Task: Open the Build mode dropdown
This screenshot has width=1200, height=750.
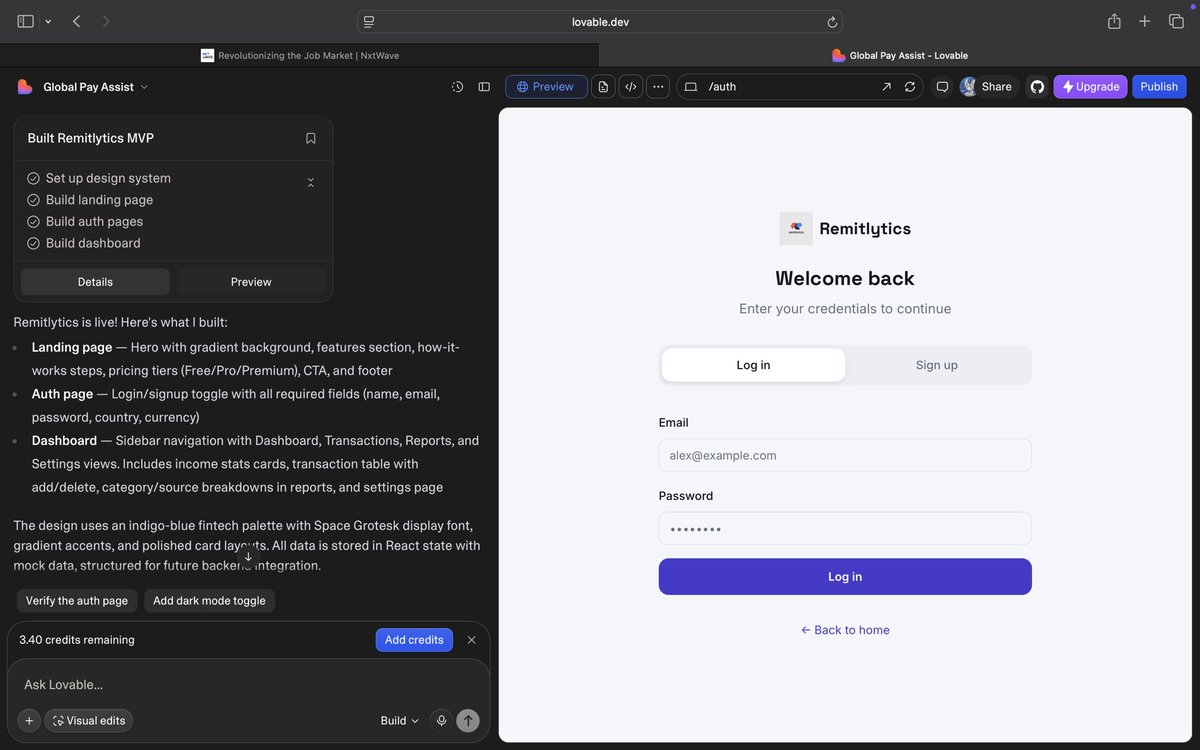Action: point(400,720)
